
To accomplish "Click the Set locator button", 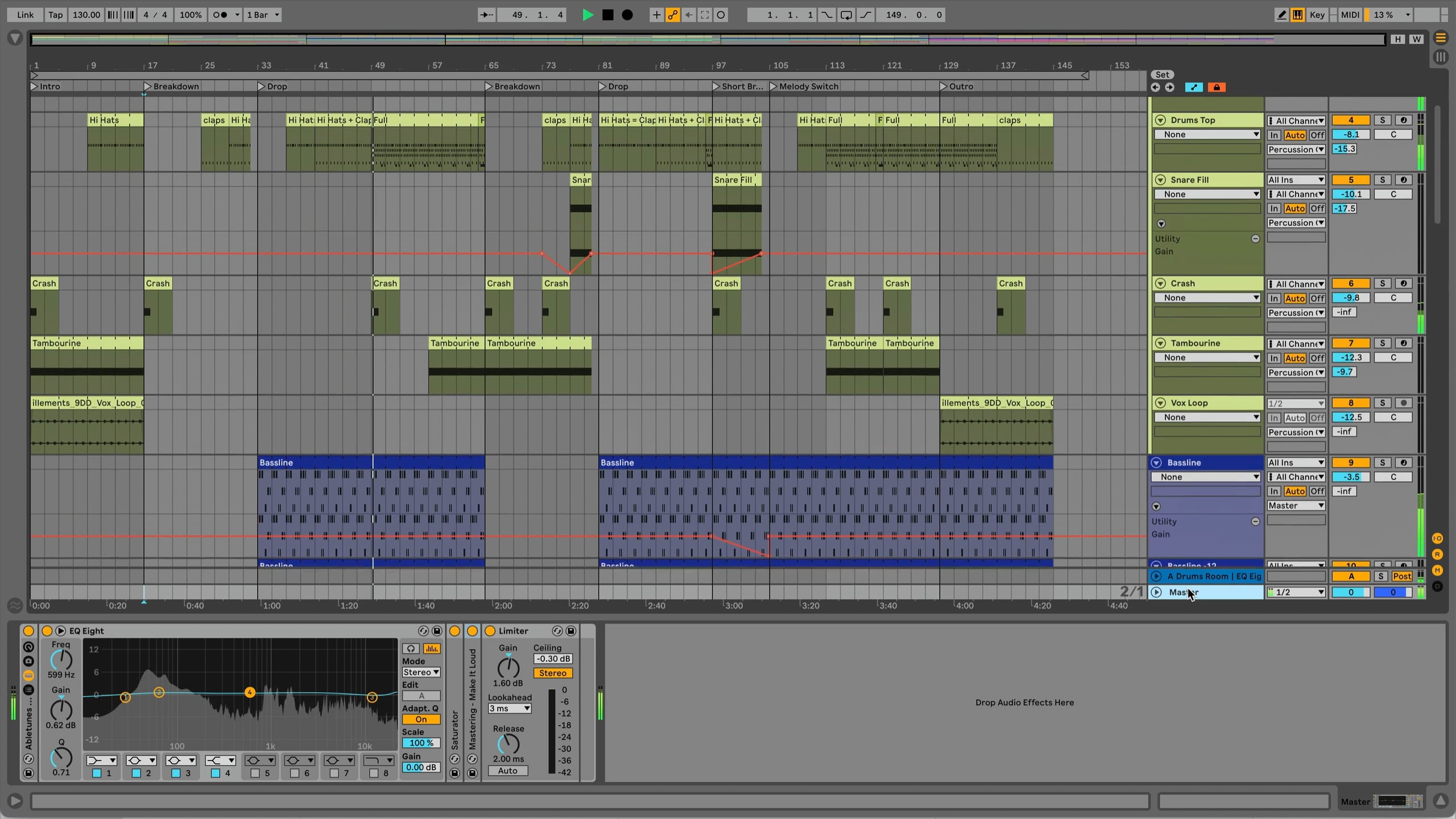I will [1161, 74].
